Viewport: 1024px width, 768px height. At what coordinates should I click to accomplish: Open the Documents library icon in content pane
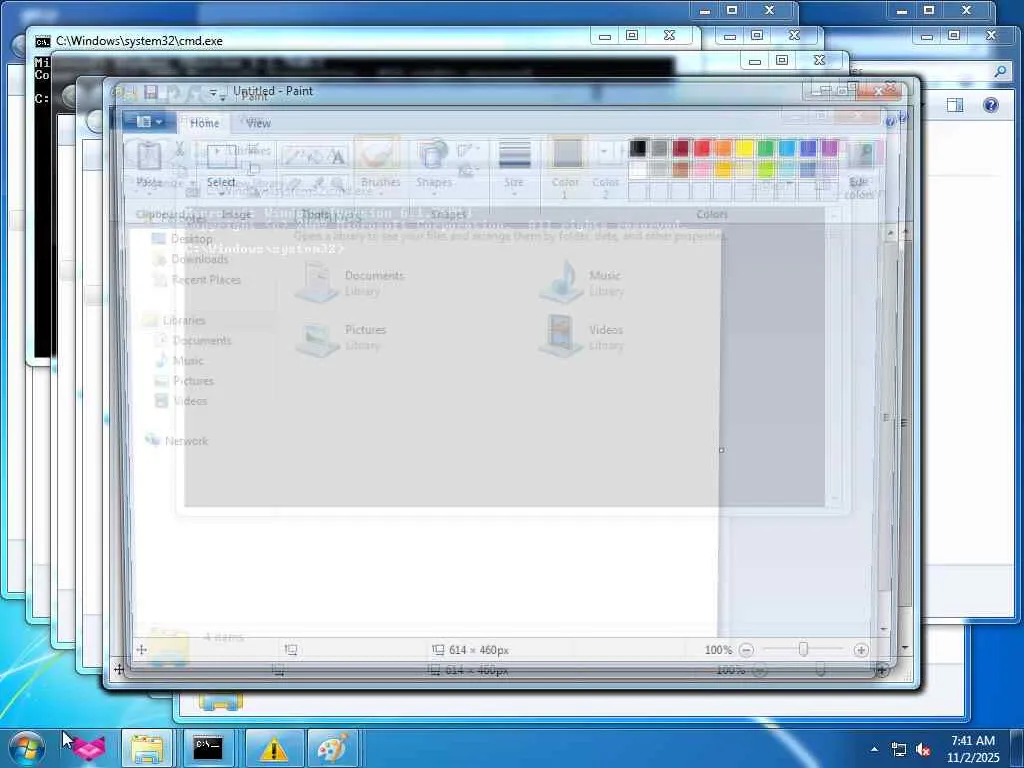[x=317, y=282]
